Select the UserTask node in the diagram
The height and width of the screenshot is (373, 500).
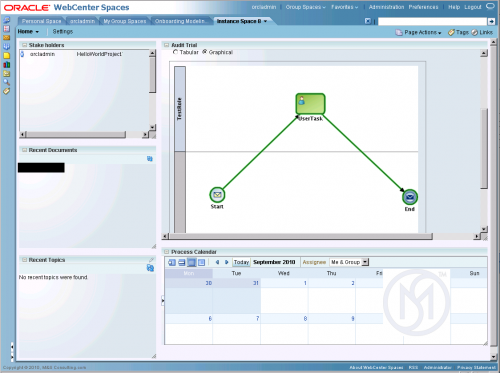pos(310,104)
